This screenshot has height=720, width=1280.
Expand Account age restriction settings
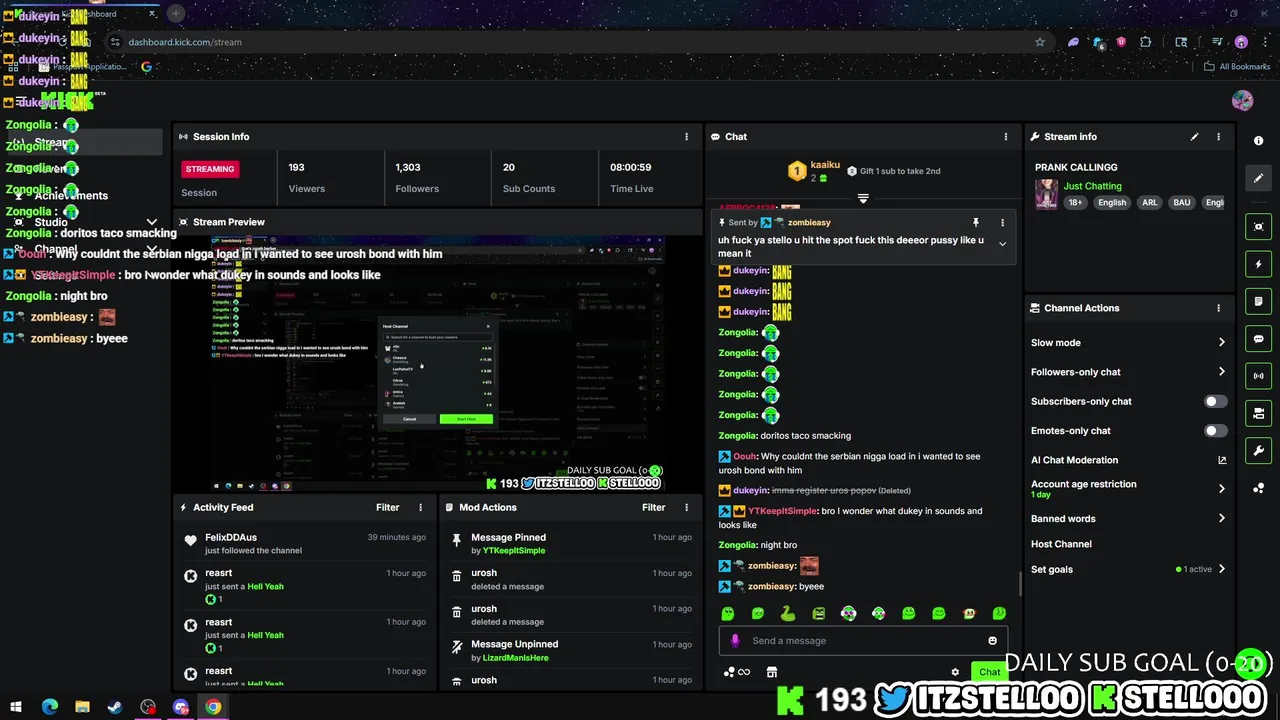tap(1221, 489)
